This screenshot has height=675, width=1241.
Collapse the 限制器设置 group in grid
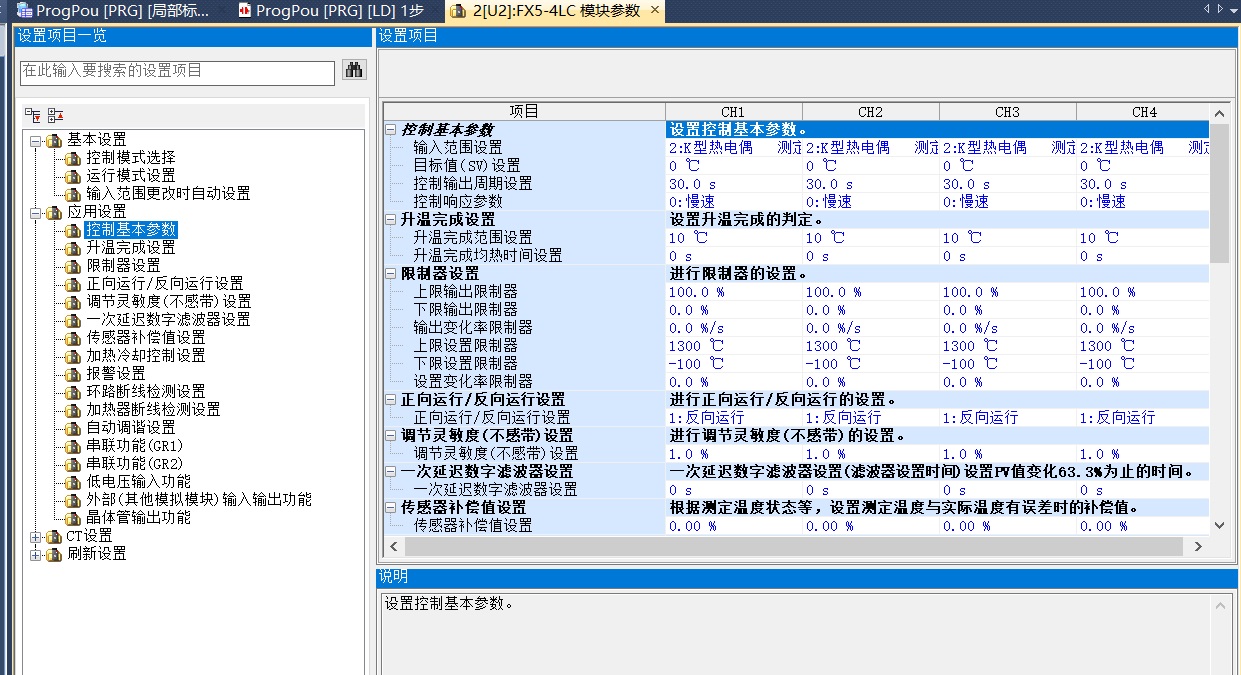pyautogui.click(x=391, y=274)
